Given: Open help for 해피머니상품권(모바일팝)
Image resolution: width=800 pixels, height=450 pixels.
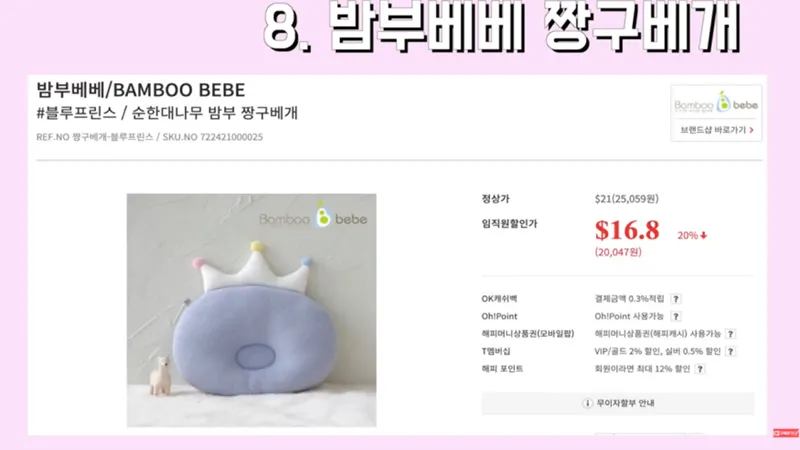Looking at the screenshot, I should (730, 334).
